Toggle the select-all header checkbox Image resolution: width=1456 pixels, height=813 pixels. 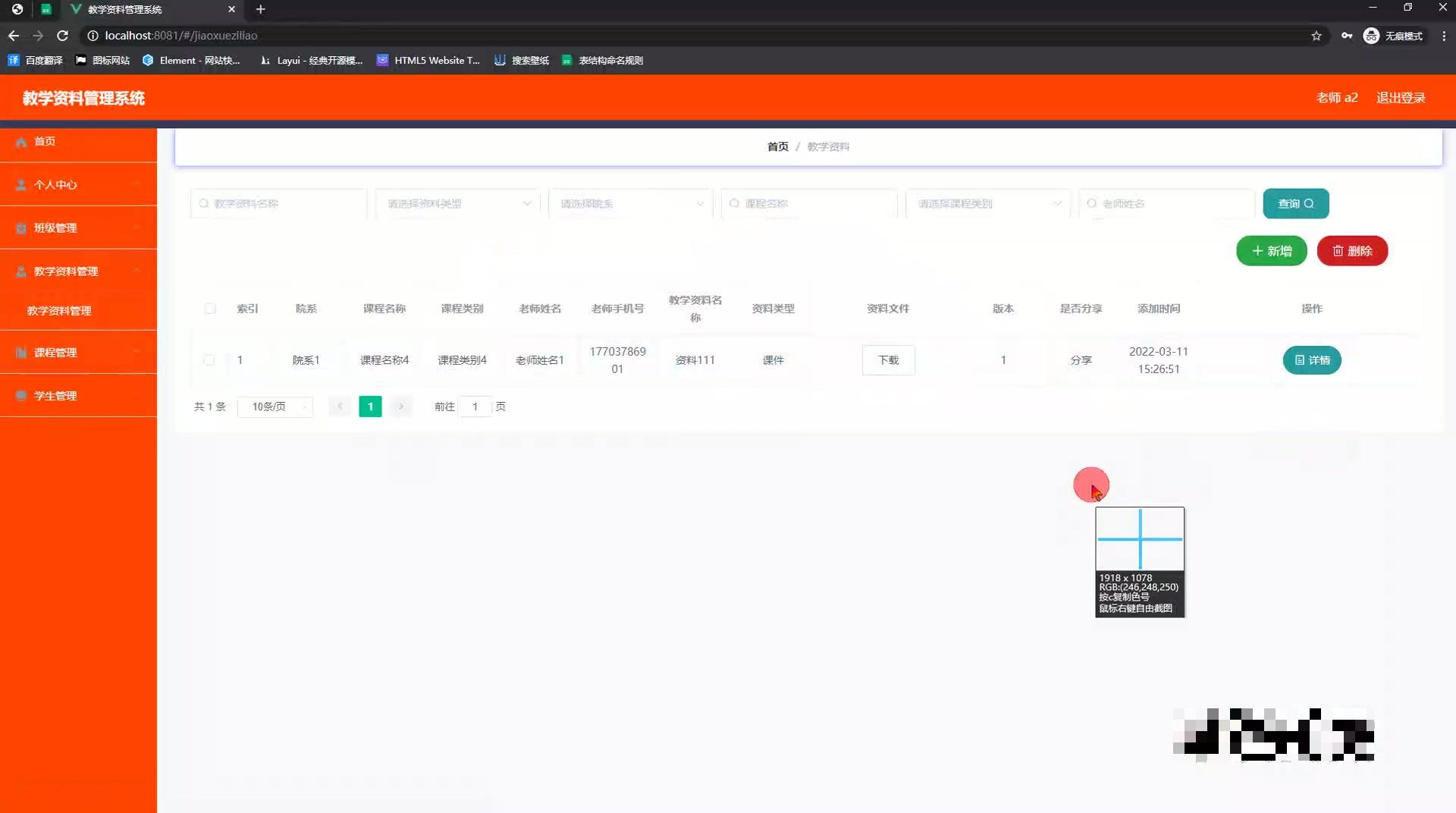pyautogui.click(x=210, y=309)
